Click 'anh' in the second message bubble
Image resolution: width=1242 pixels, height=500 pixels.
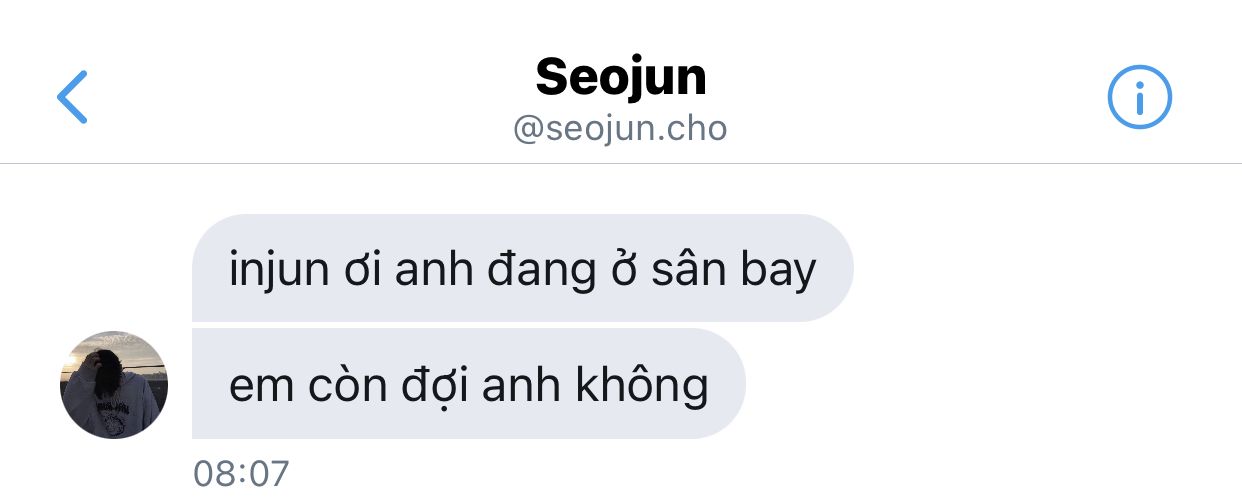coord(526,385)
